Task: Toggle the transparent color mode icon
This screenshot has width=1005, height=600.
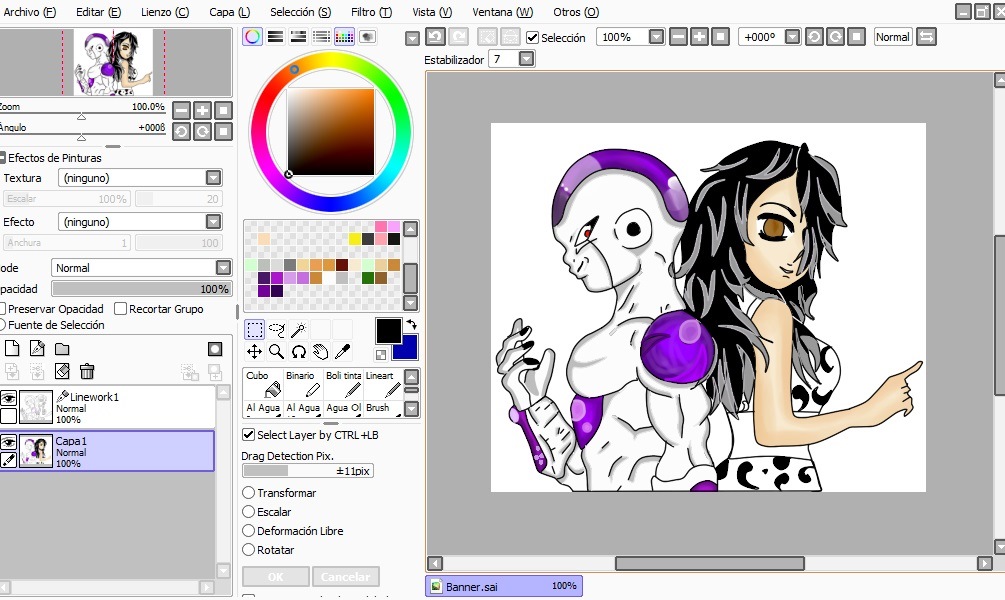Action: (x=381, y=354)
